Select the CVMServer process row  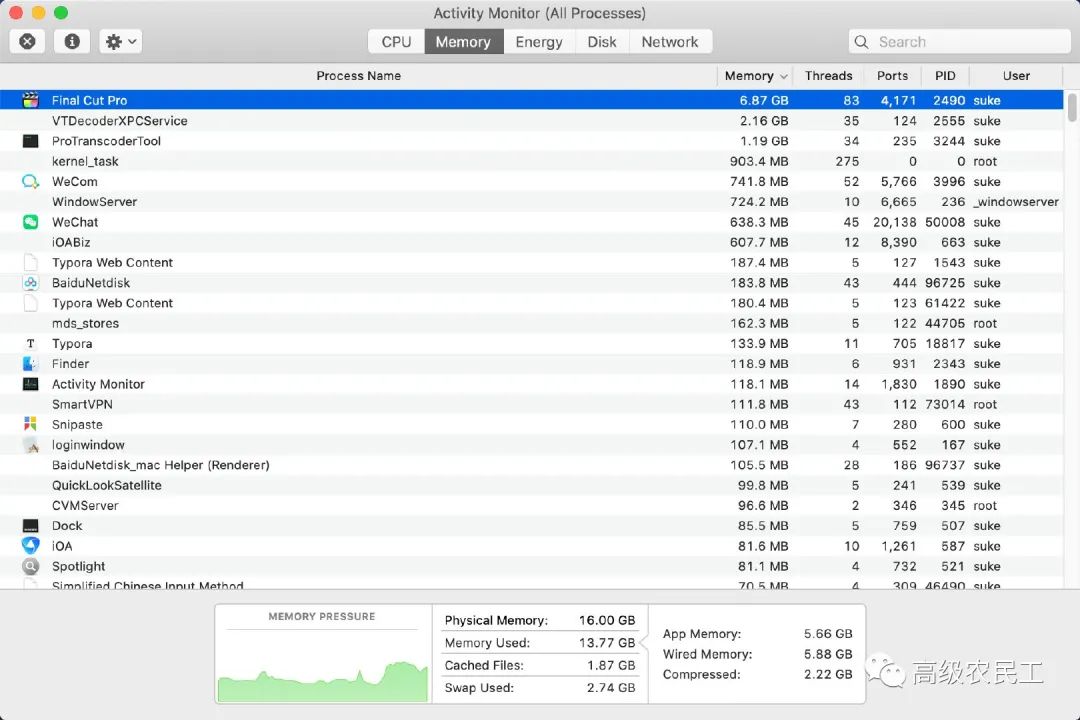tap(531, 506)
